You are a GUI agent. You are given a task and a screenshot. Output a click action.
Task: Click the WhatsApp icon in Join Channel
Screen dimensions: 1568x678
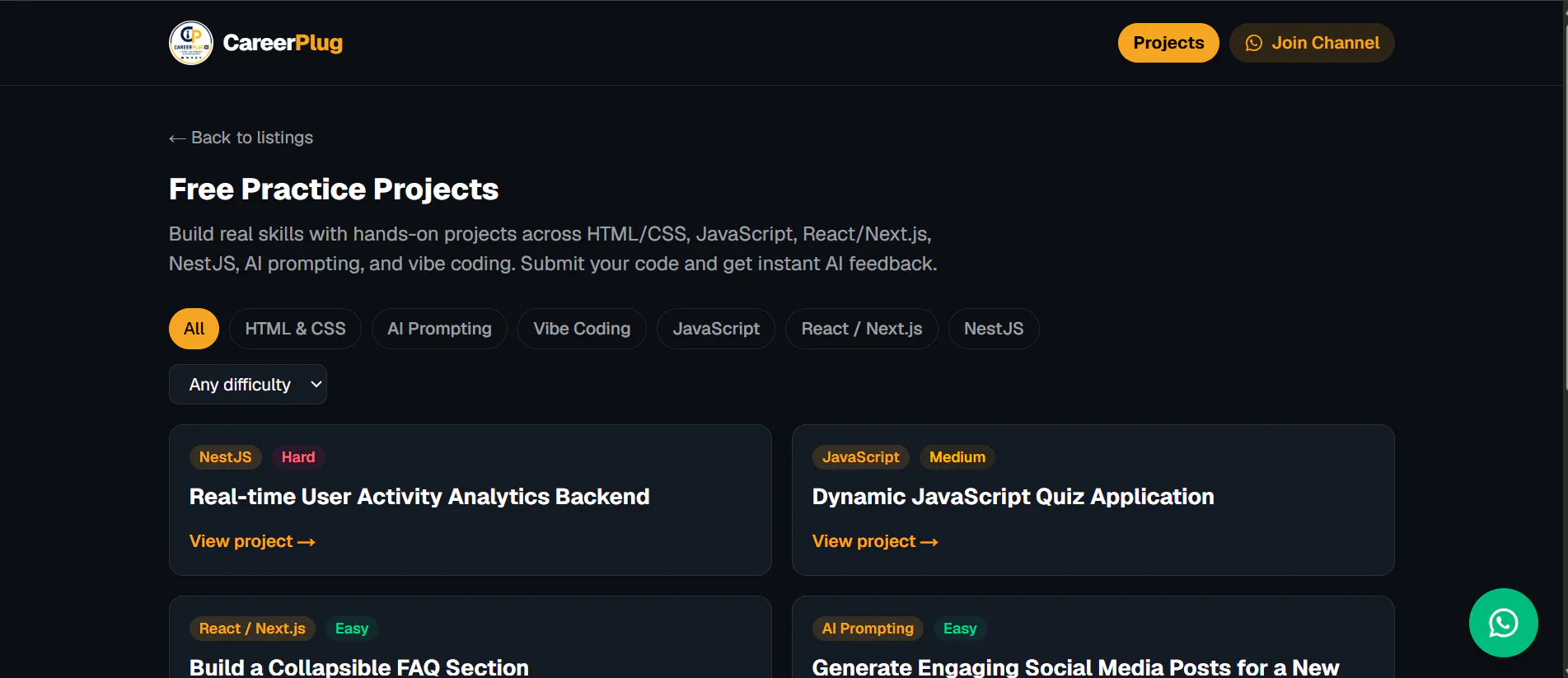[1253, 43]
